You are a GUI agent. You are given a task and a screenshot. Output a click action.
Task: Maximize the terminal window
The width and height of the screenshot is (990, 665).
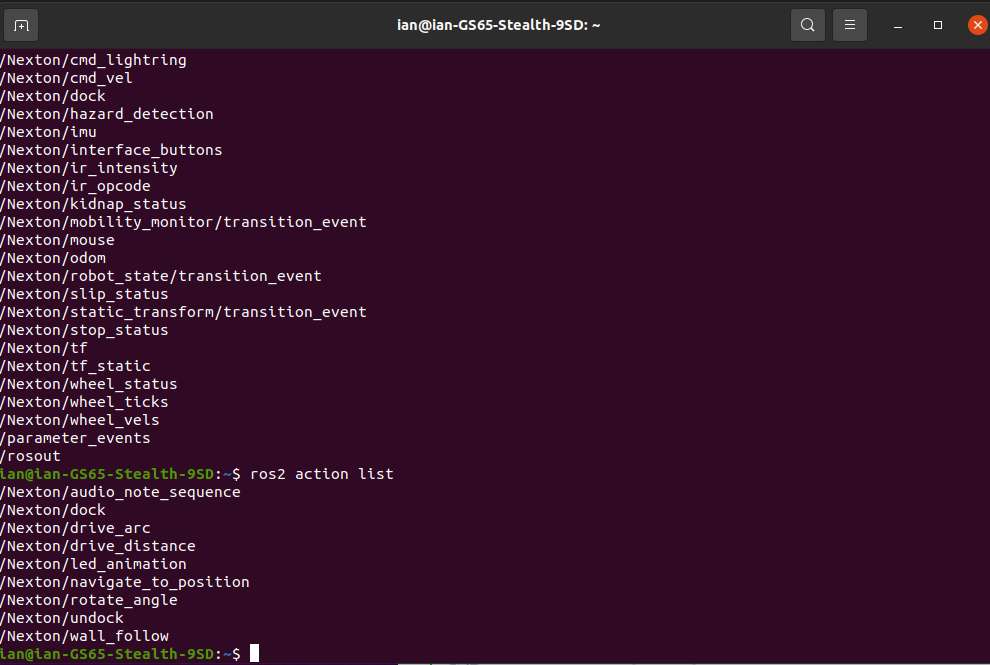click(x=938, y=25)
